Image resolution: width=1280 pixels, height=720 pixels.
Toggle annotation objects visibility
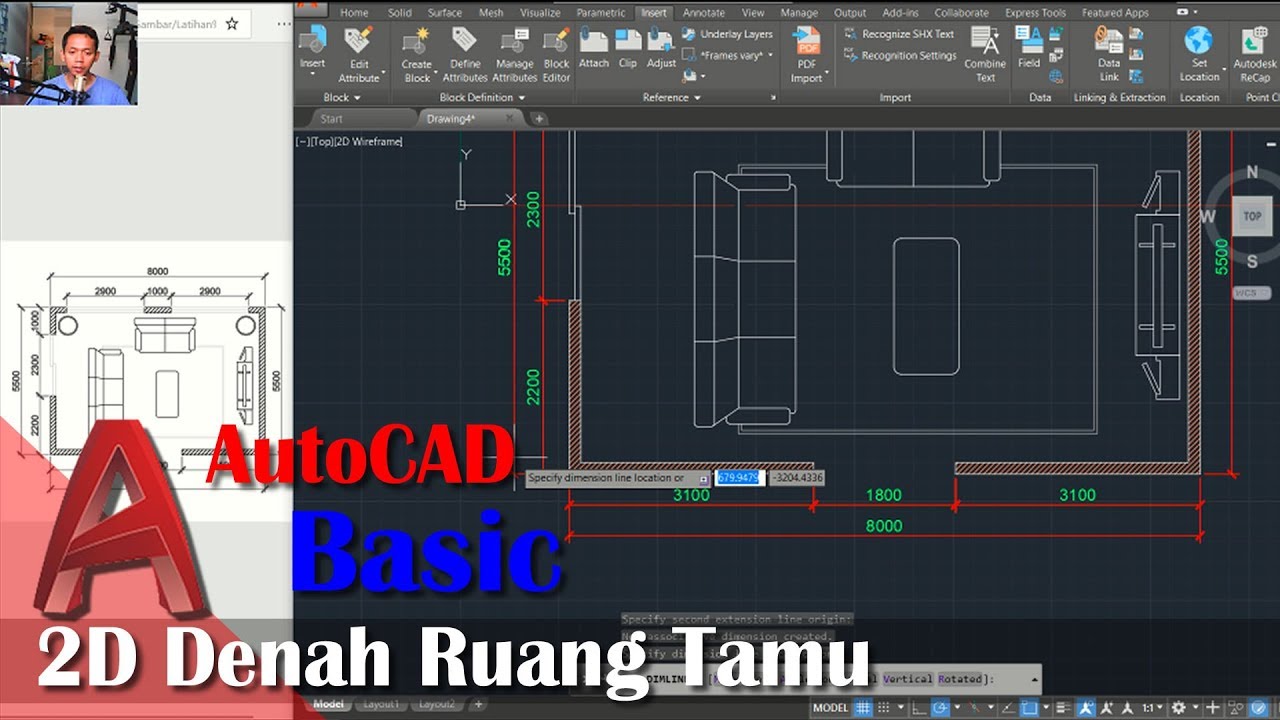(x=1087, y=707)
